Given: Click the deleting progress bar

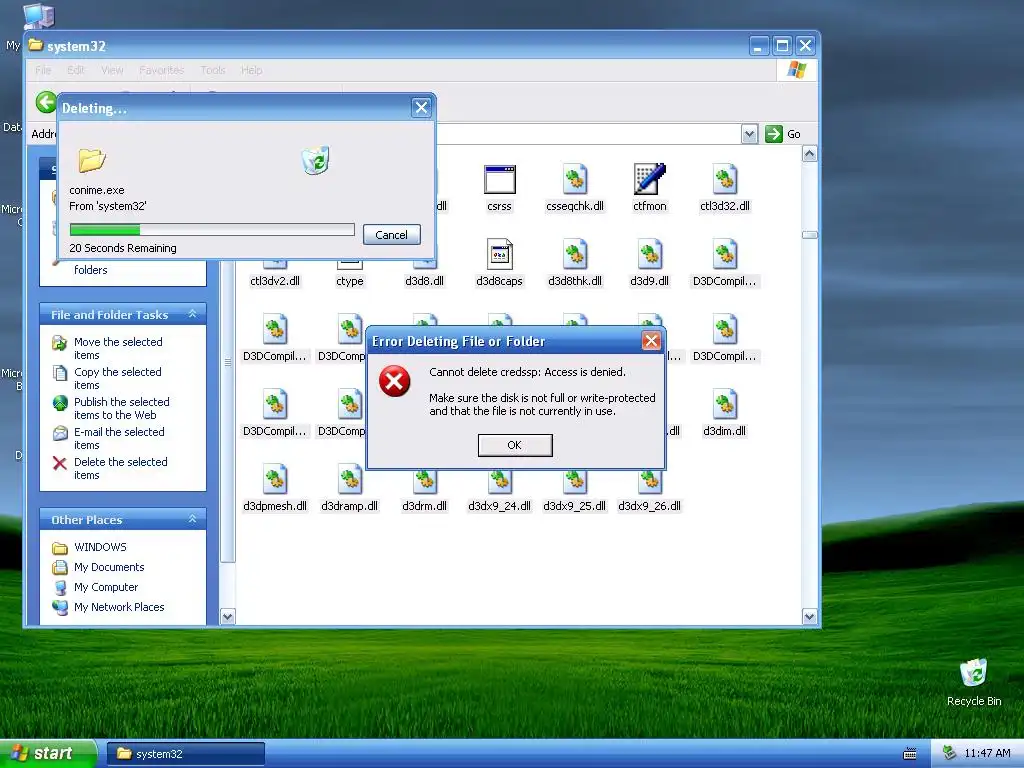Looking at the screenshot, I should (x=212, y=229).
